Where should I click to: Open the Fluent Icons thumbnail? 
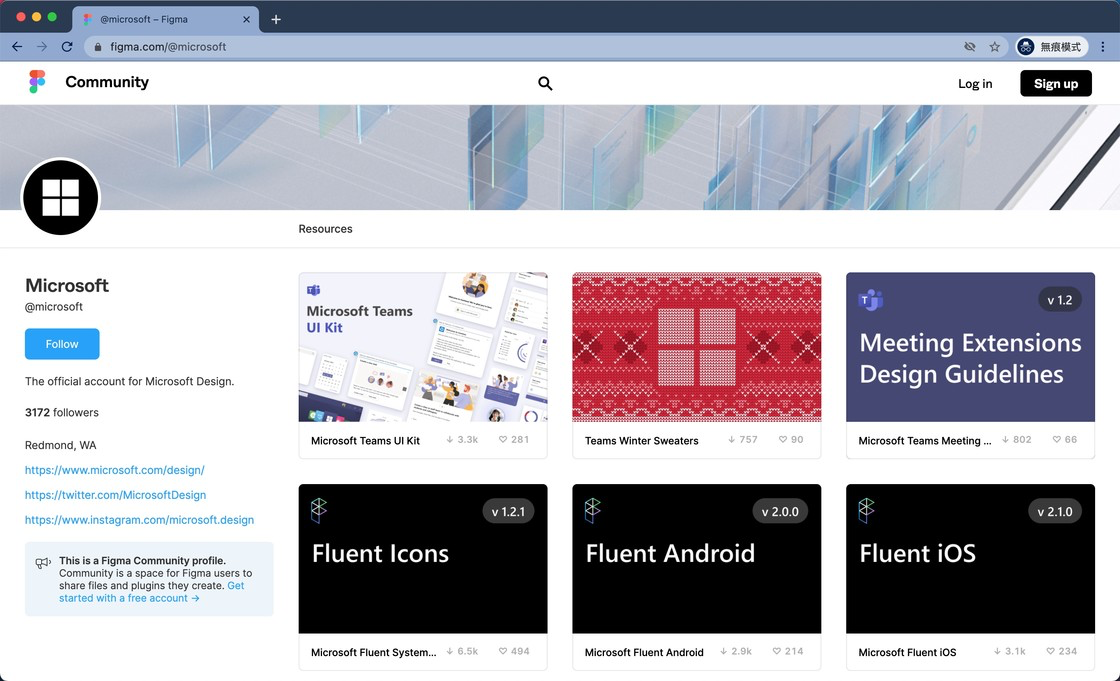(x=423, y=559)
